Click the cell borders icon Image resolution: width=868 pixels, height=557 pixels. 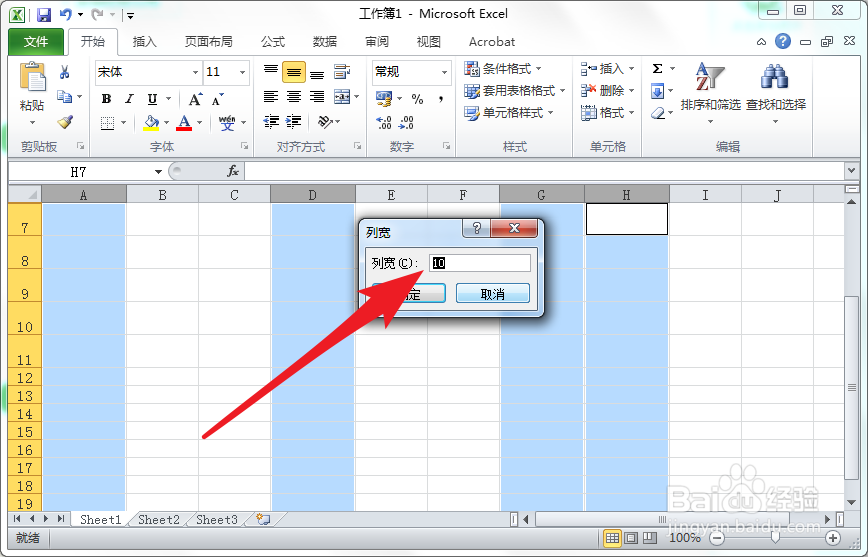(x=107, y=122)
